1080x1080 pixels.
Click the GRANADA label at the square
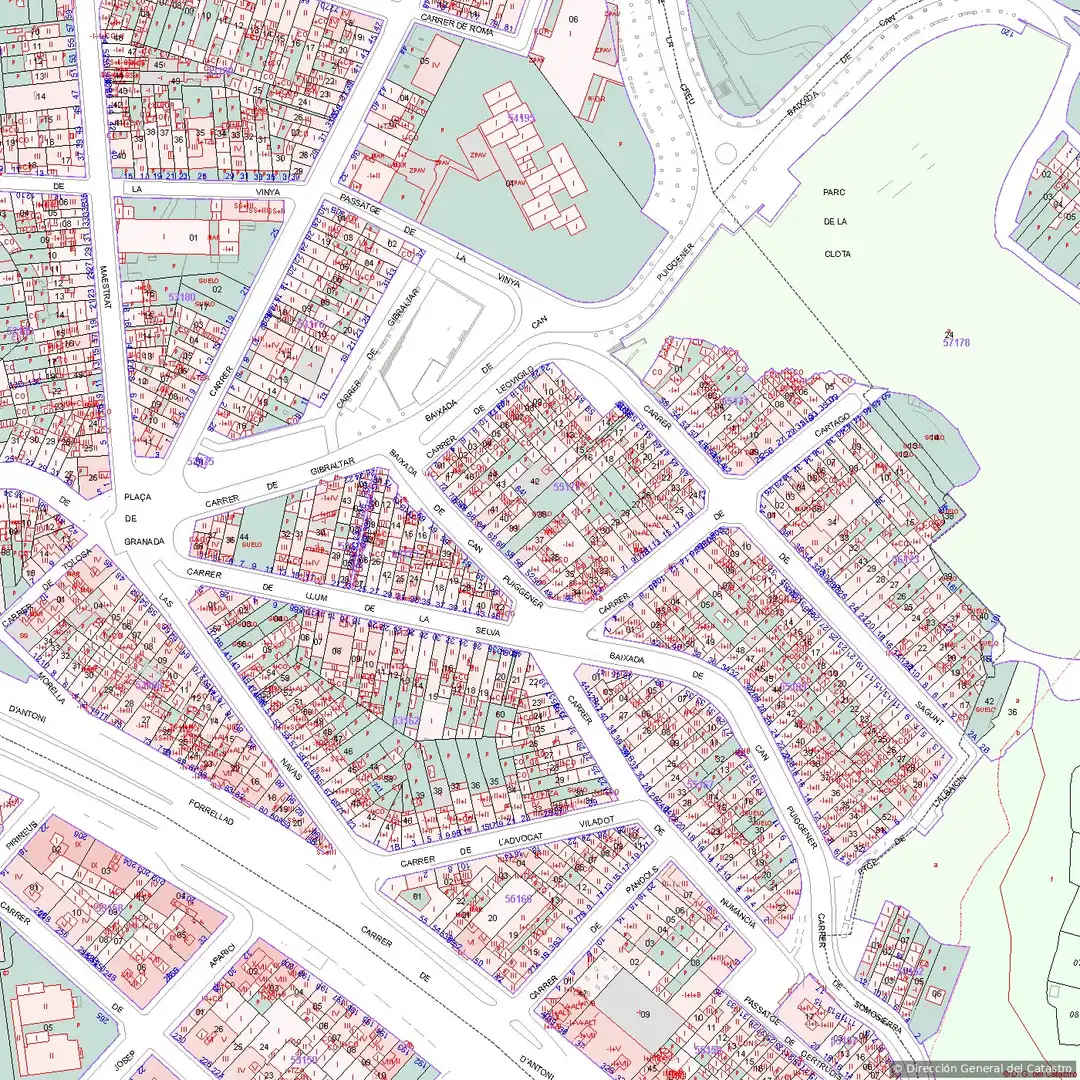[144, 541]
